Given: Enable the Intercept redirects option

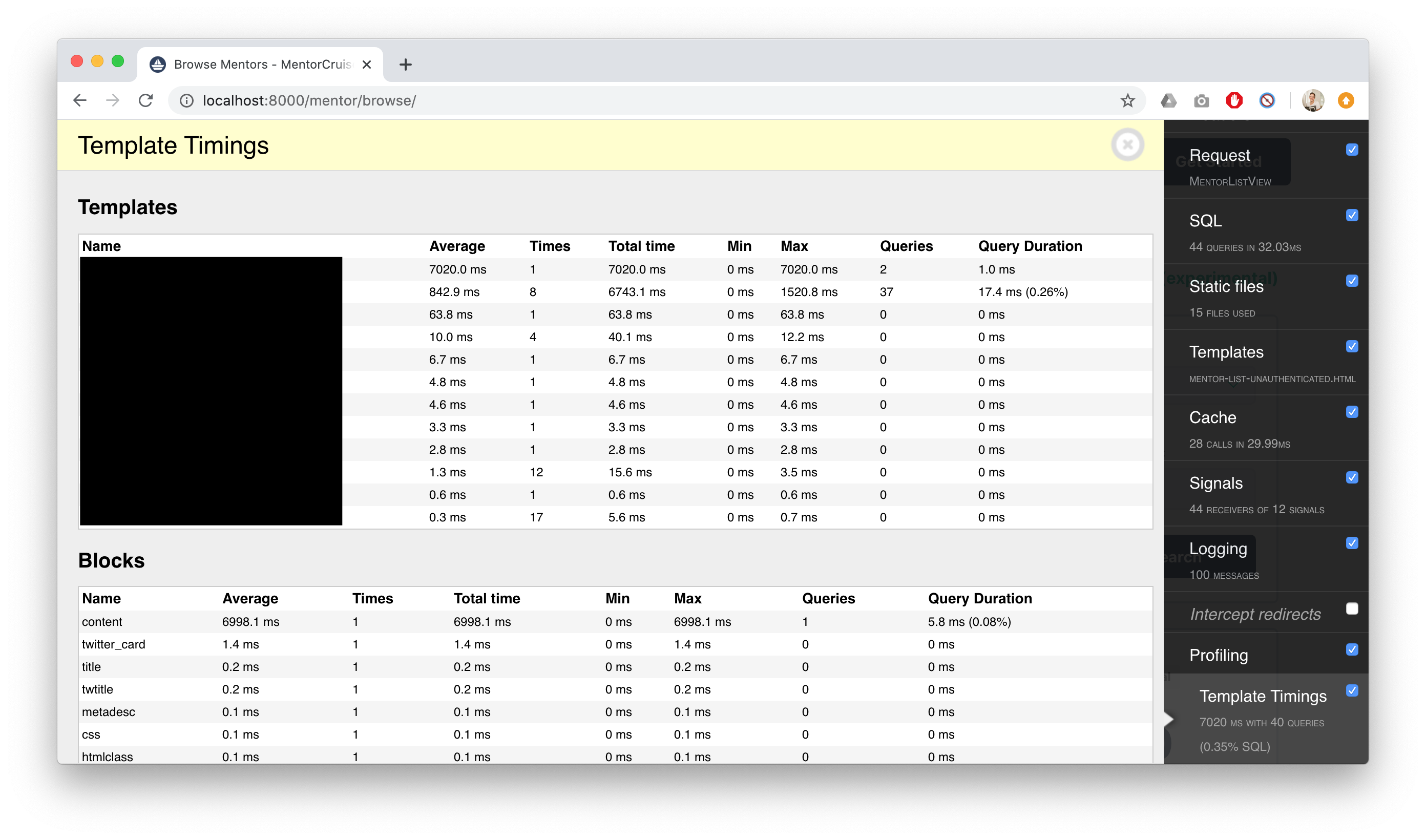Looking at the screenshot, I should point(1352,608).
